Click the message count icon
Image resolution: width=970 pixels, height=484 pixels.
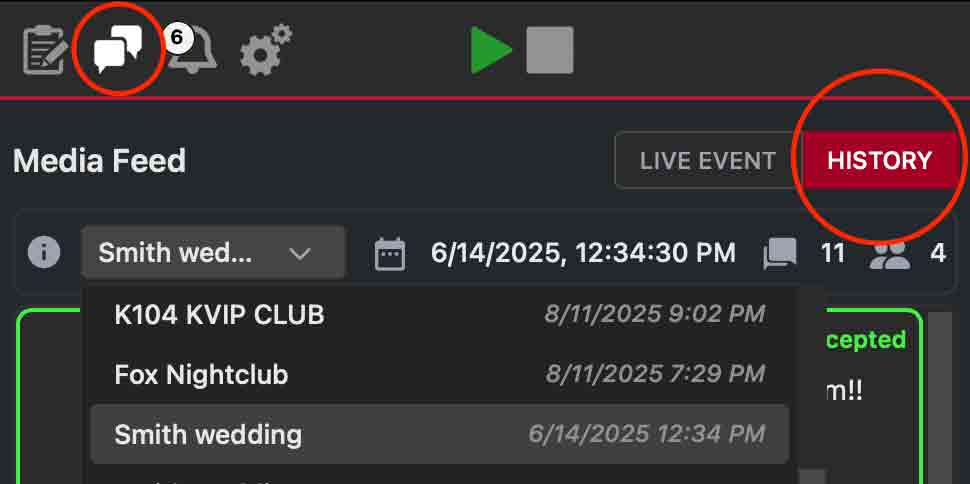pos(780,253)
